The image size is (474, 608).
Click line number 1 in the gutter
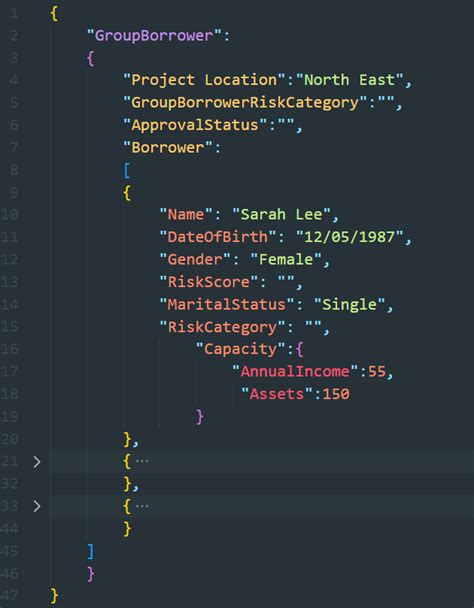(14, 14)
